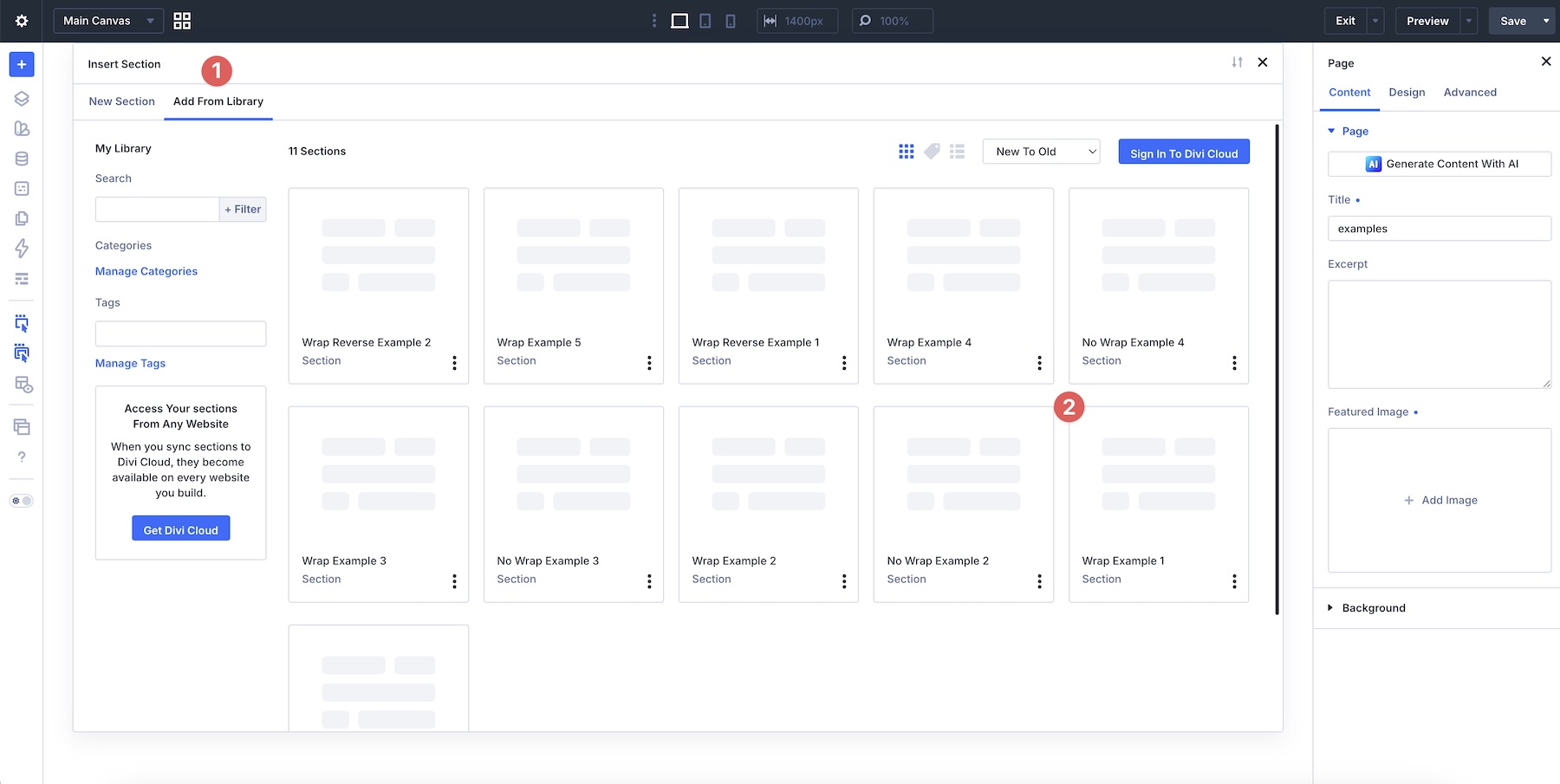Open options menu for Wrap Example 5
Viewport: 1560px width, 784px height.
pos(649,363)
